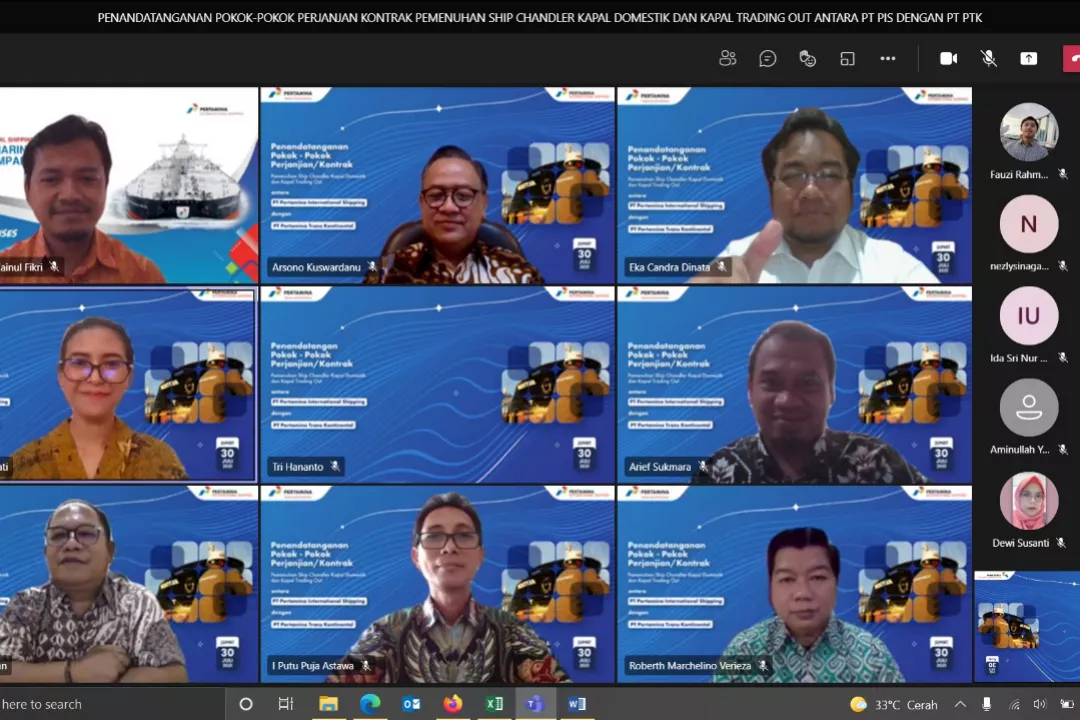Click the "Roberth Marchelino Verieza" name label
Viewport: 1080px width, 720px height.
[689, 666]
